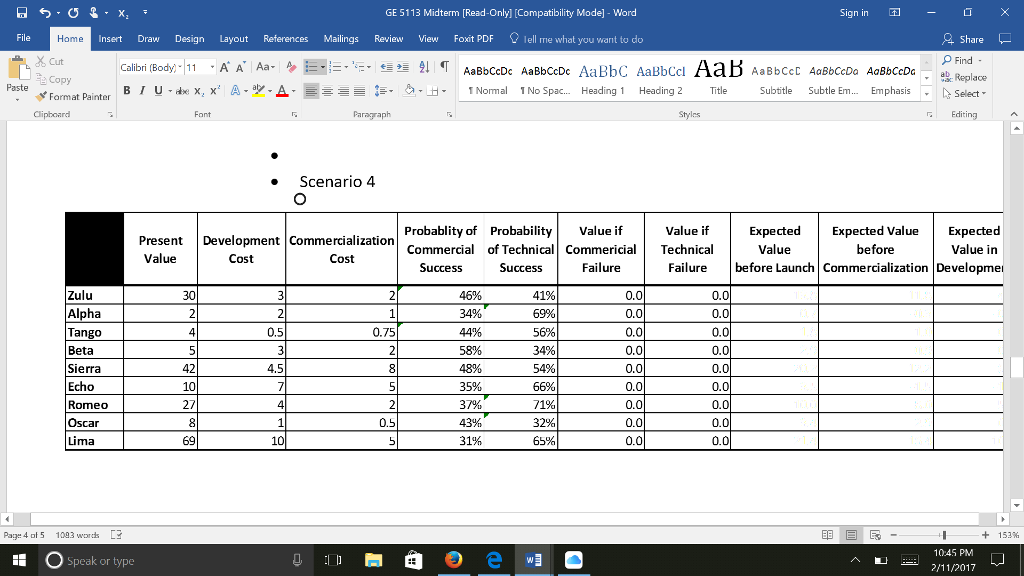Open the Calibri font name dropdown
1024x576 pixels.
[x=180, y=67]
